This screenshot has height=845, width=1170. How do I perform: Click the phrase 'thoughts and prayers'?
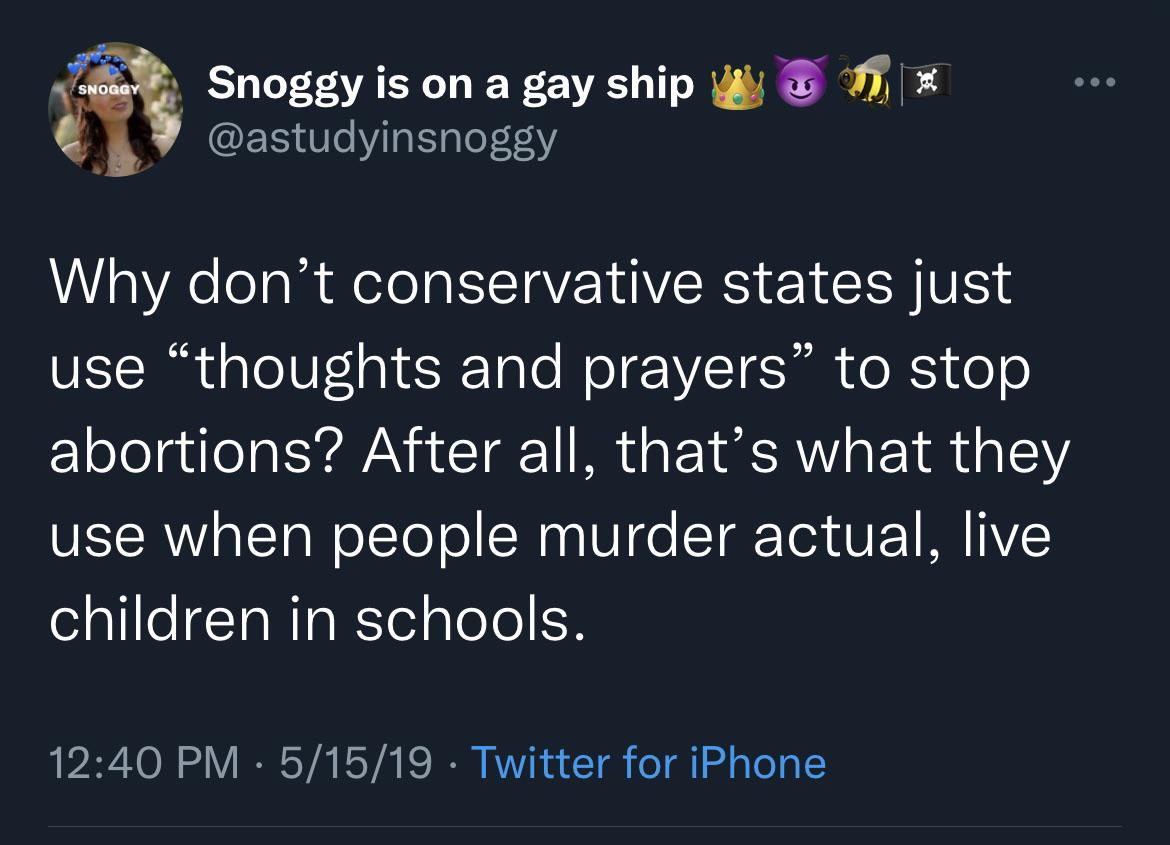491,368
